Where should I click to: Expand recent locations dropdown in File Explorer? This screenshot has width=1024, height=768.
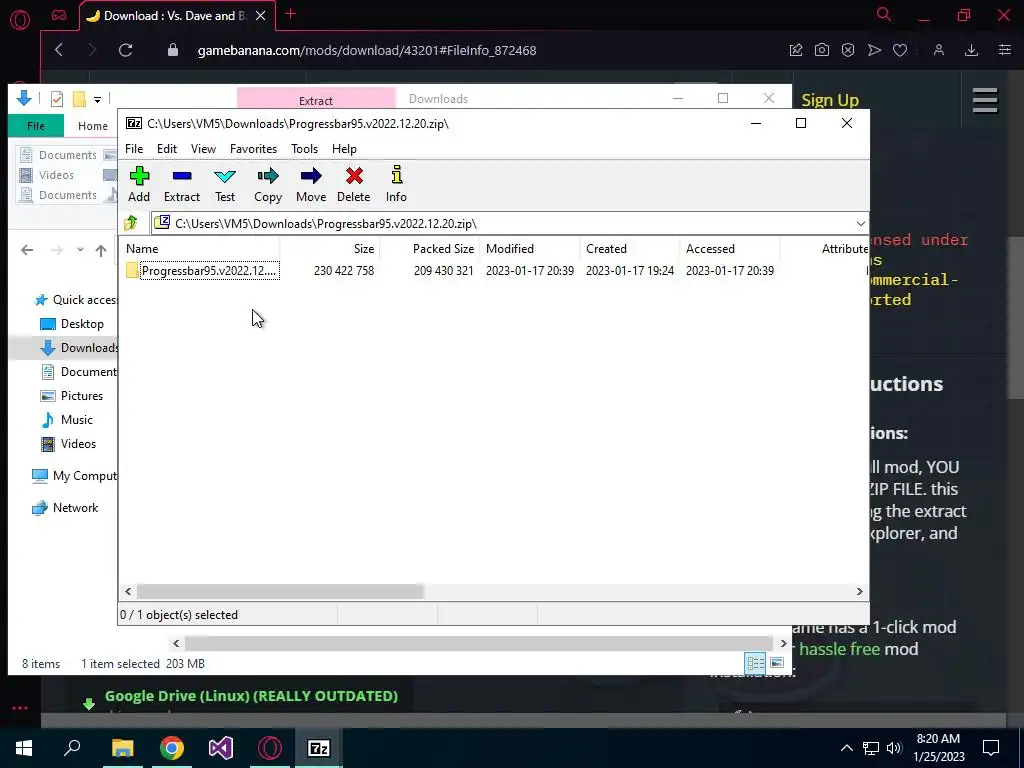[80, 249]
